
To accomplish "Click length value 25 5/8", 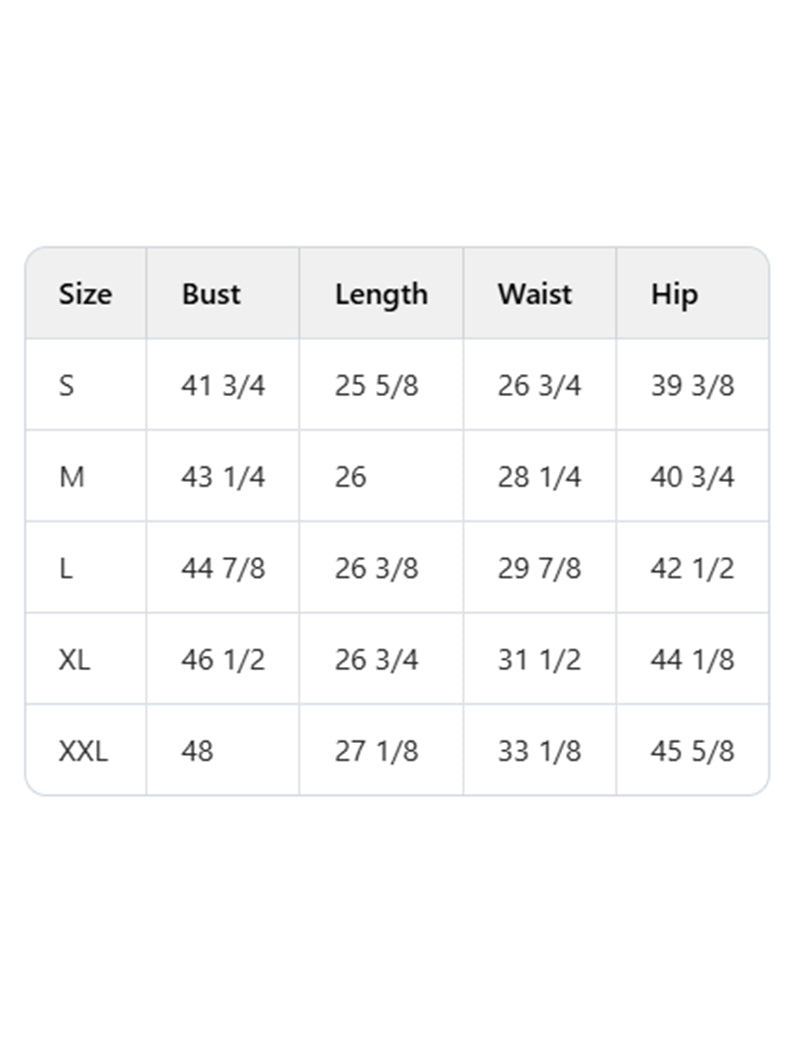I will point(376,385).
